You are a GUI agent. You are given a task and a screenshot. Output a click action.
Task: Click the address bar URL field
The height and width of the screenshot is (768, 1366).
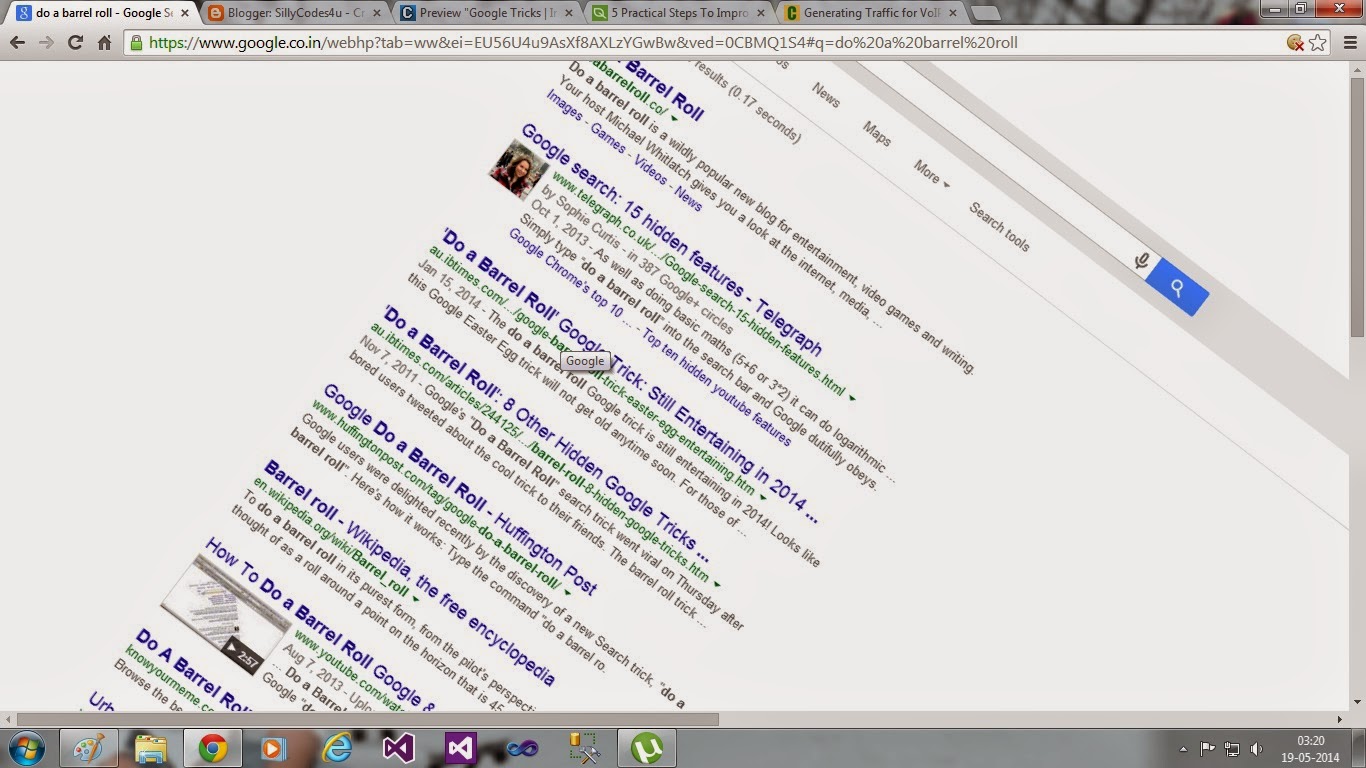[700, 43]
